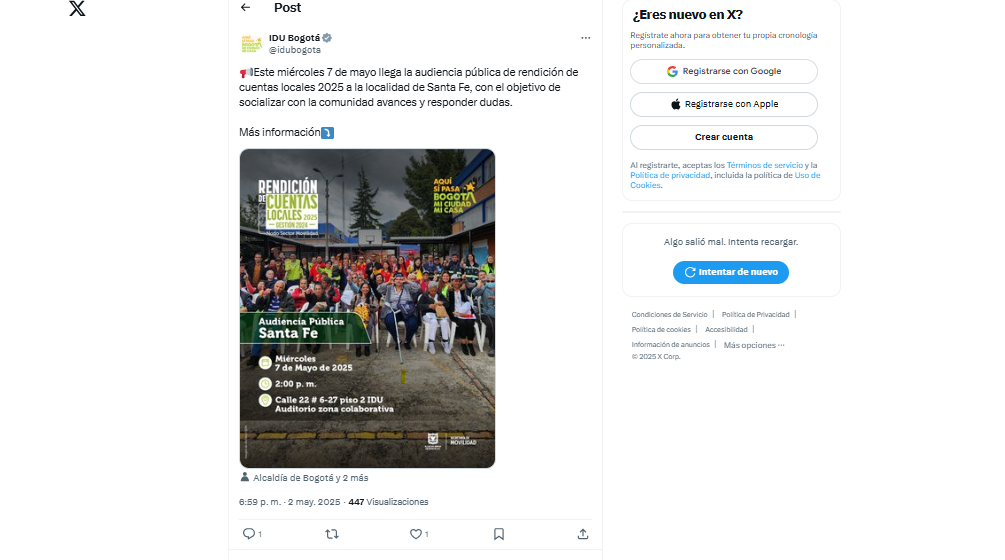Like the post with the heart icon
Image resolution: width=1005 pixels, height=560 pixels.
[x=415, y=534]
